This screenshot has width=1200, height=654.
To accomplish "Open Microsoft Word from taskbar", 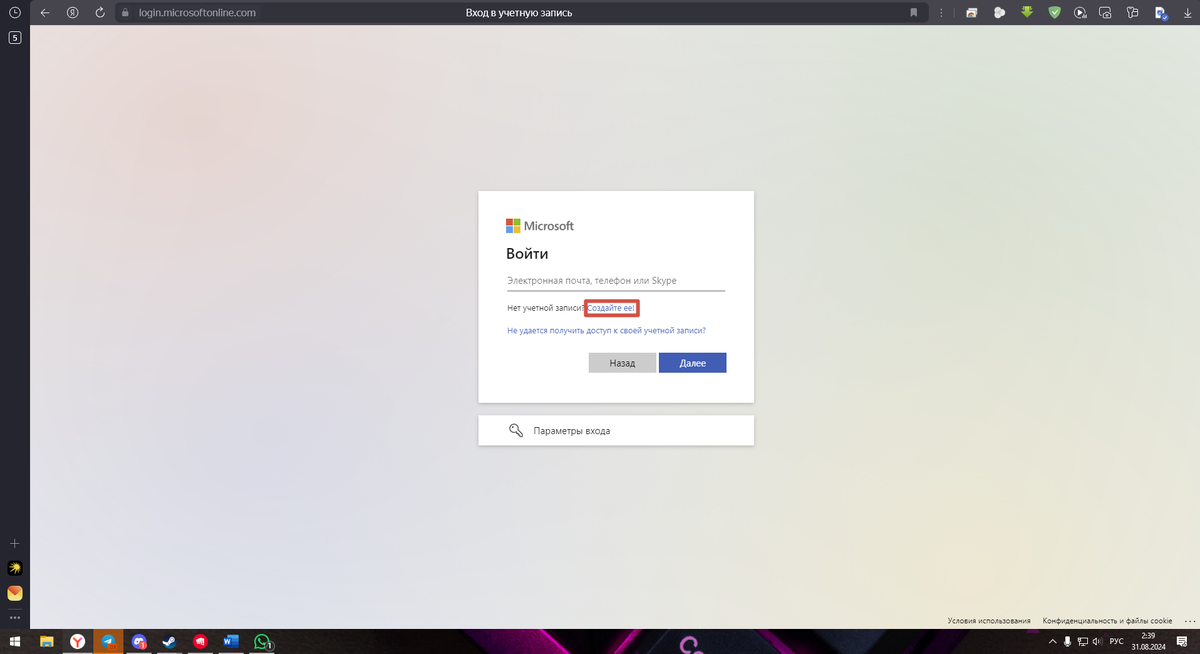I will pyautogui.click(x=231, y=641).
